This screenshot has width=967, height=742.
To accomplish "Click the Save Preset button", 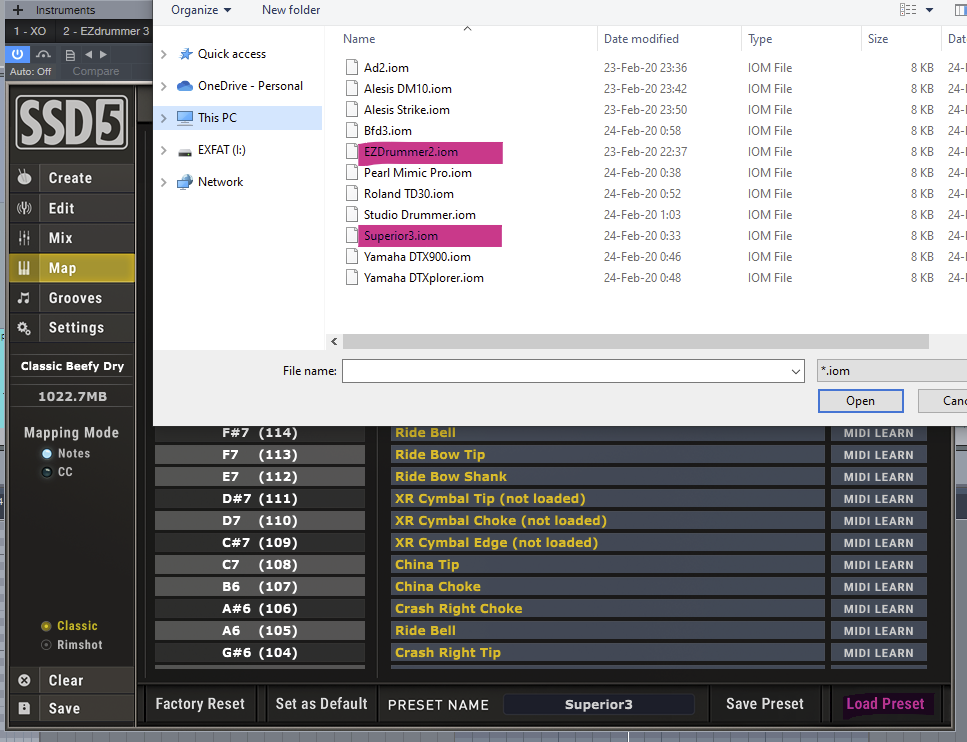I will click(x=765, y=704).
